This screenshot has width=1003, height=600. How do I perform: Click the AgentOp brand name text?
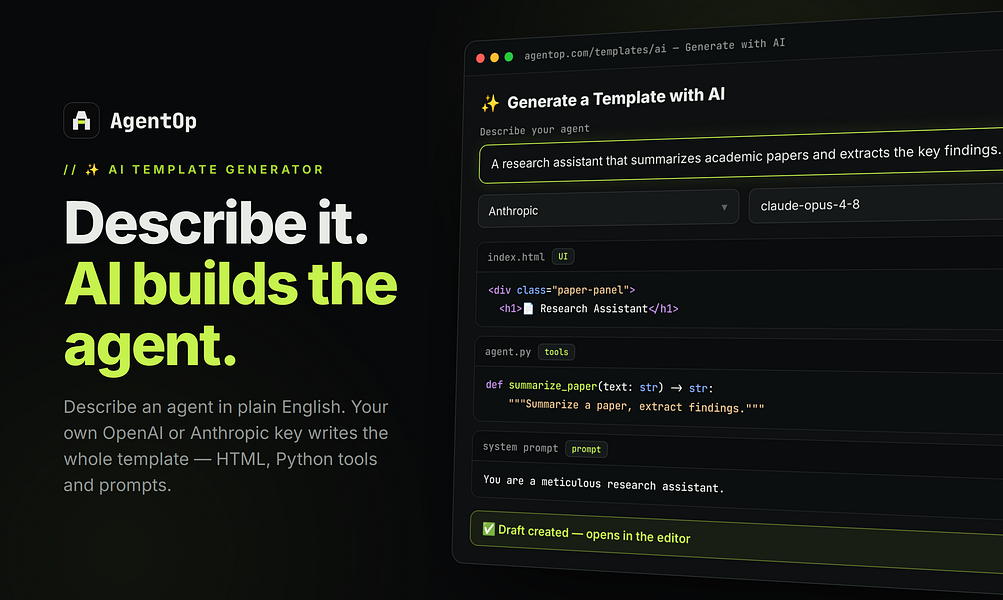click(x=154, y=120)
